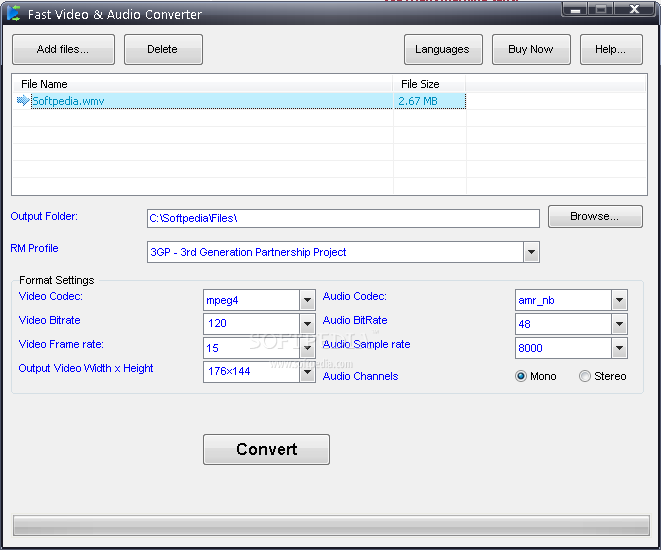This screenshot has height=550, width=661.
Task: Click the Fast Video & Audio Converter app icon
Action: point(13,13)
